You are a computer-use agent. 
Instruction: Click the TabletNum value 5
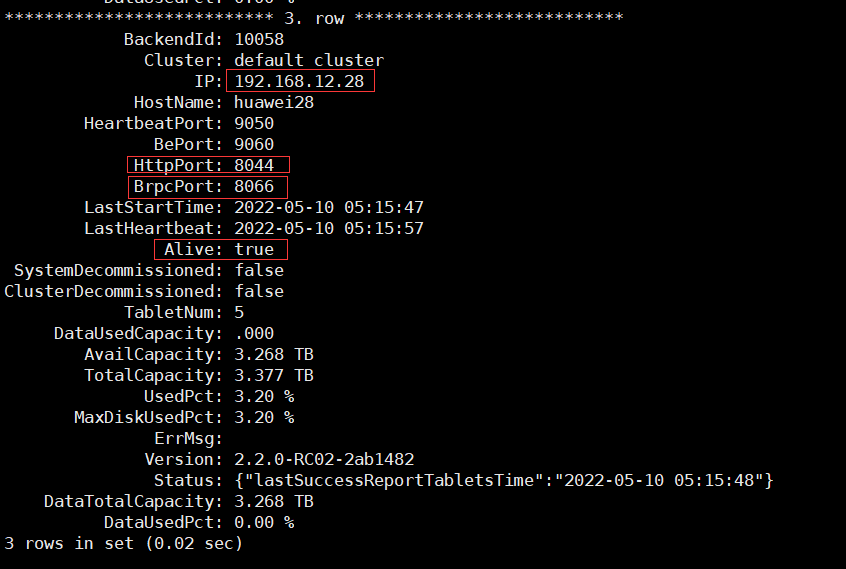point(239,312)
